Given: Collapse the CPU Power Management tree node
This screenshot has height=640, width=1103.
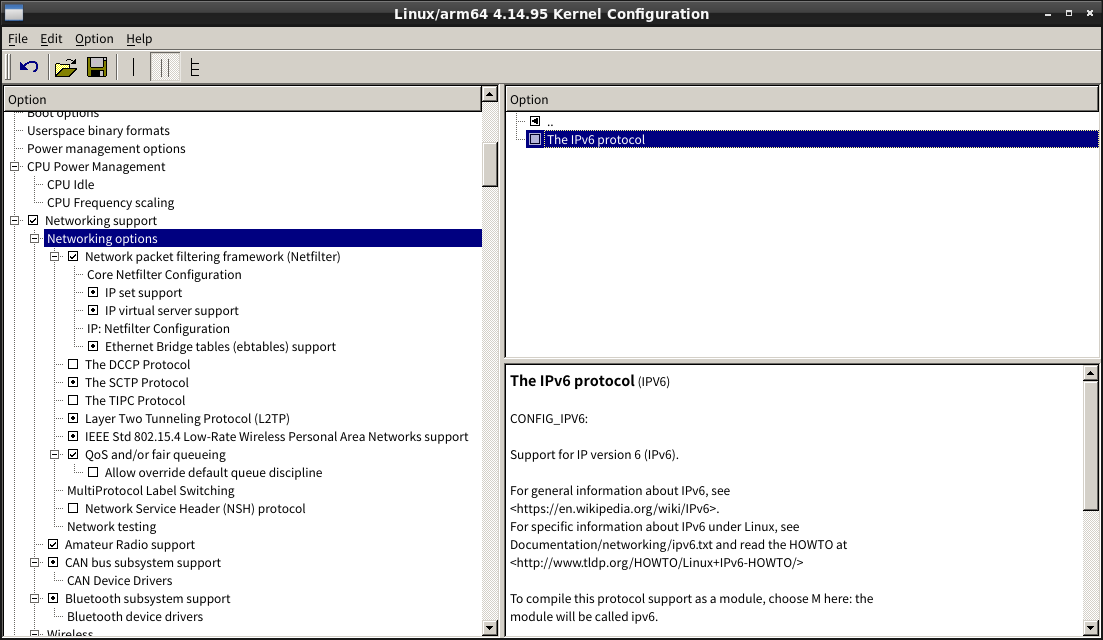Looking at the screenshot, I should point(15,167).
